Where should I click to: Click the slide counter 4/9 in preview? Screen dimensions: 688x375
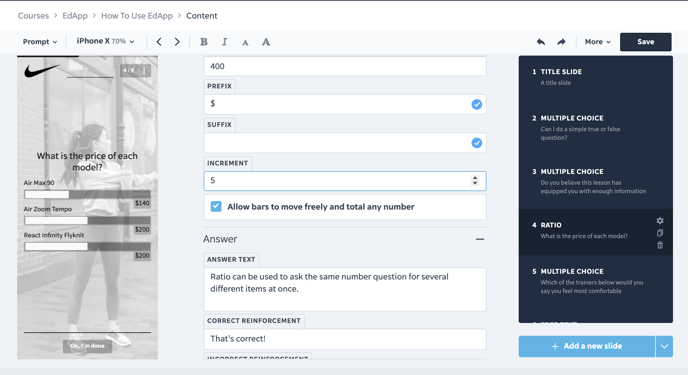coord(129,71)
